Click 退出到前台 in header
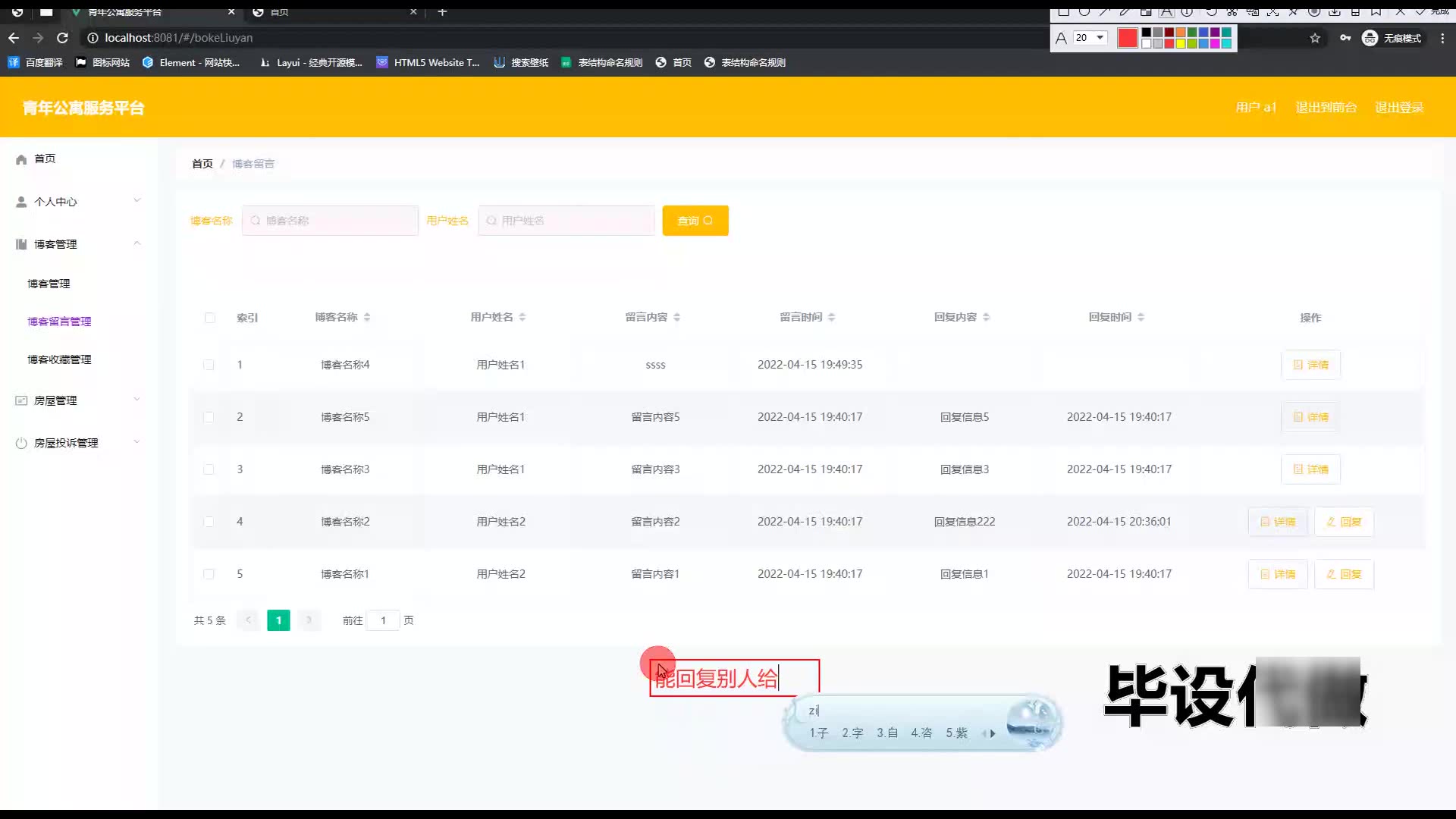This screenshot has width=1456, height=819. click(1326, 108)
